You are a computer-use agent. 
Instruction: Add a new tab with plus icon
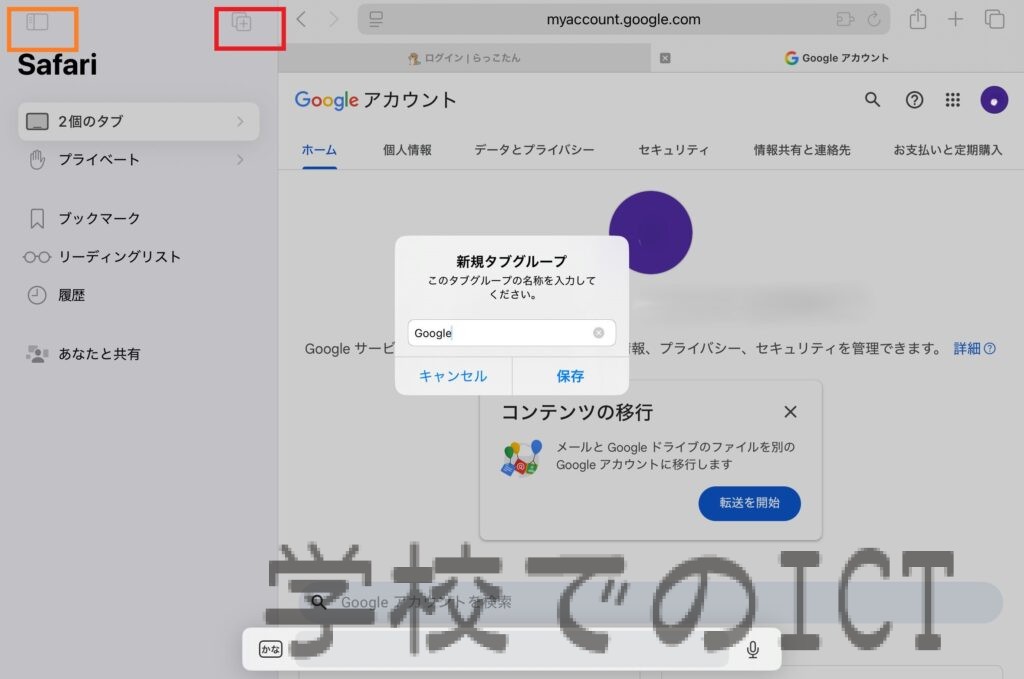(x=955, y=19)
